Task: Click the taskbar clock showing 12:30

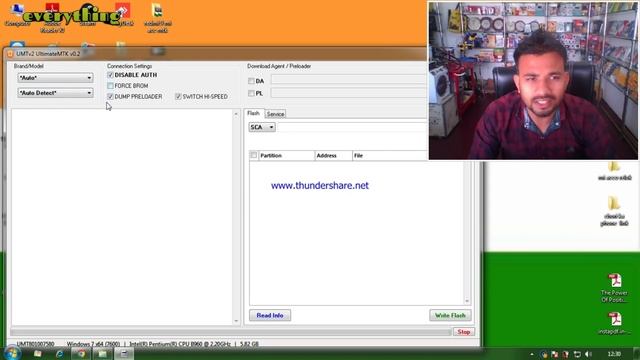Action: tap(614, 354)
